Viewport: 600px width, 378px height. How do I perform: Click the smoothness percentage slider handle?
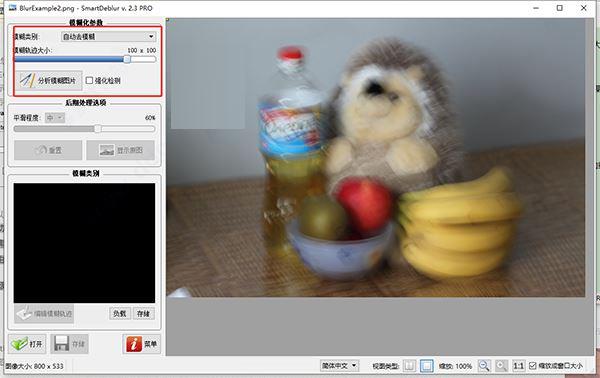point(98,129)
